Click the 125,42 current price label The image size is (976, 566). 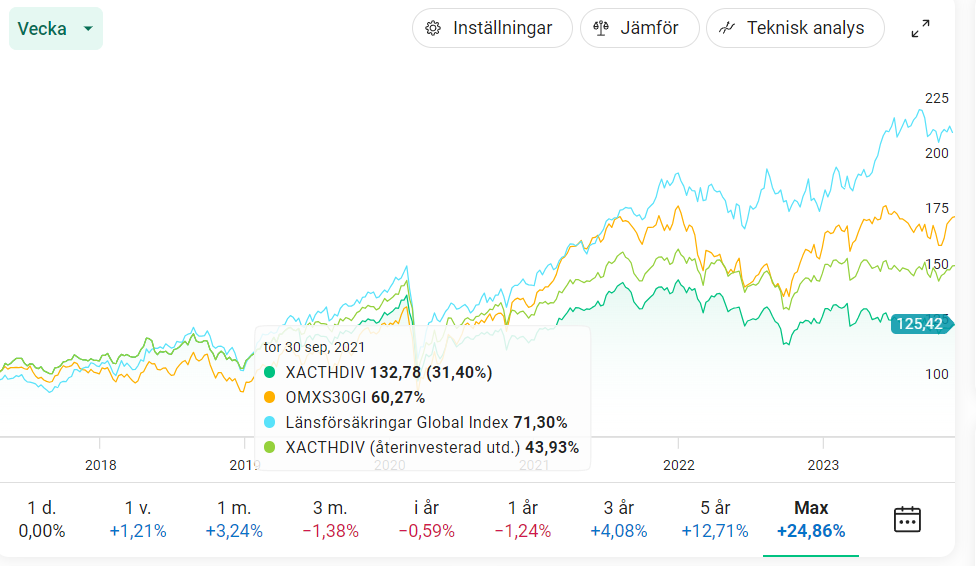pos(920,323)
